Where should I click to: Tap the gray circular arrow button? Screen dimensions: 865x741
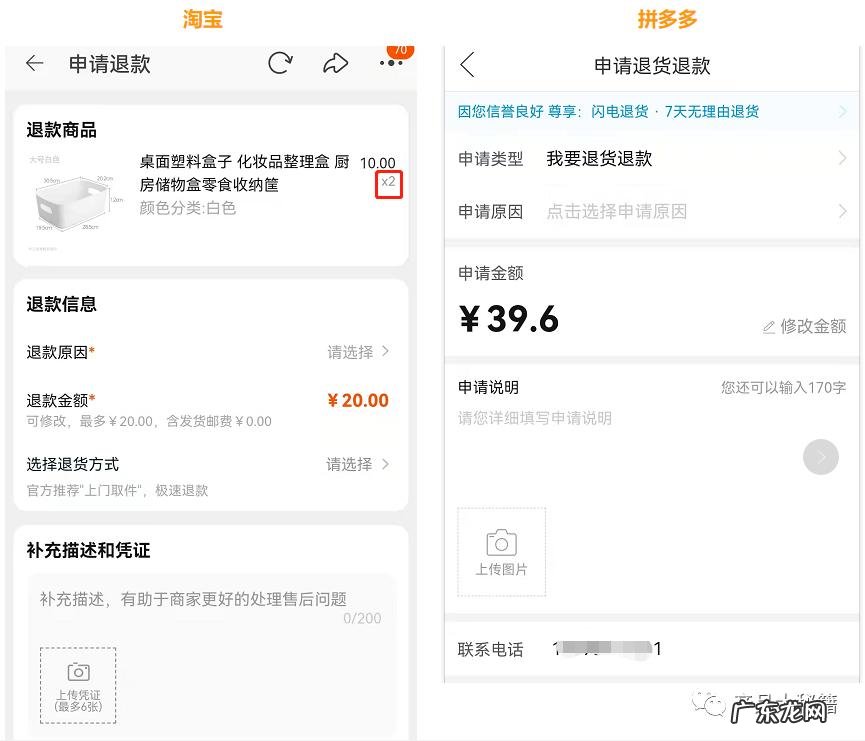[x=821, y=457]
